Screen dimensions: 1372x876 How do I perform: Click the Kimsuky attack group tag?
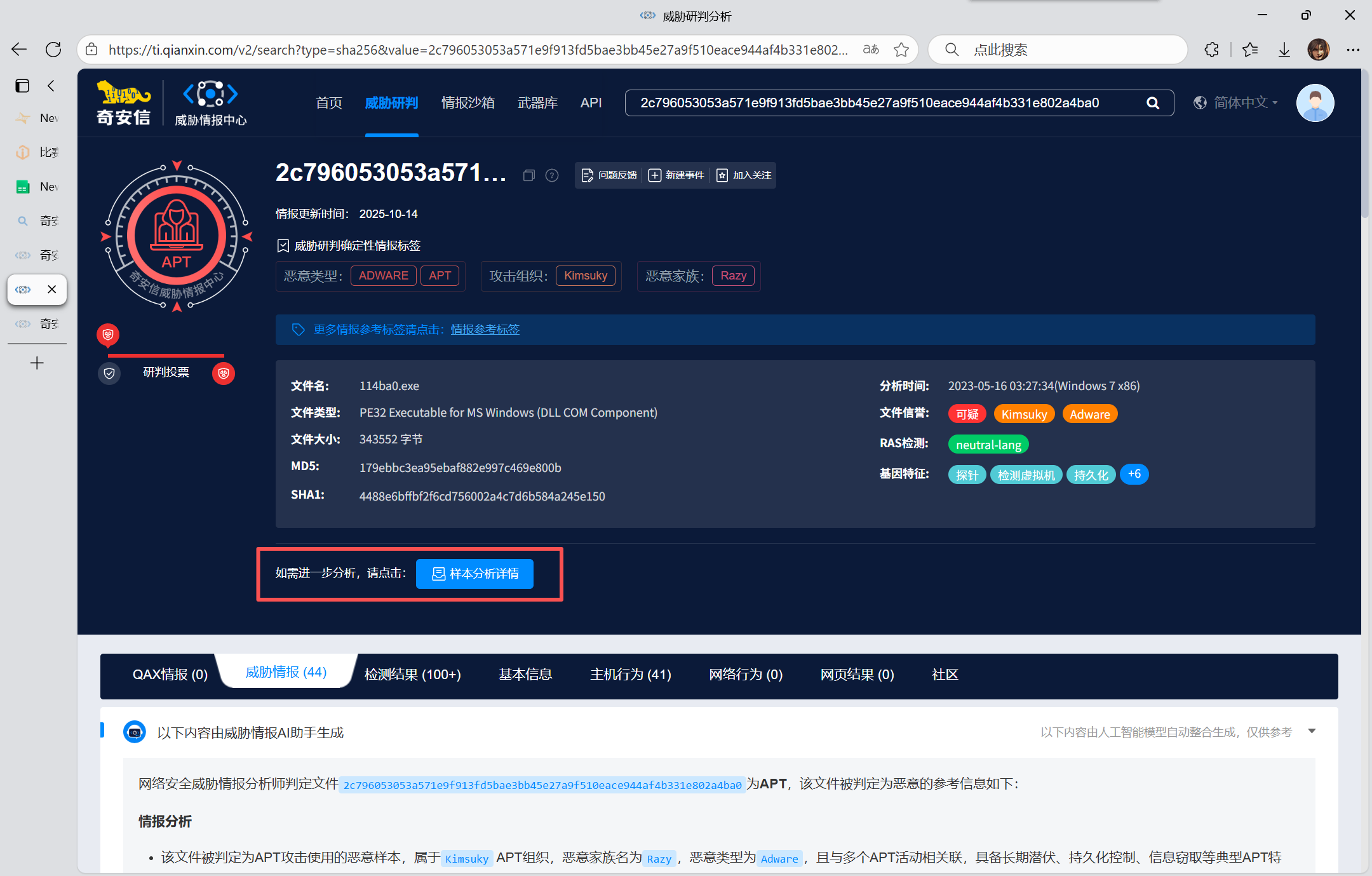pyautogui.click(x=586, y=276)
